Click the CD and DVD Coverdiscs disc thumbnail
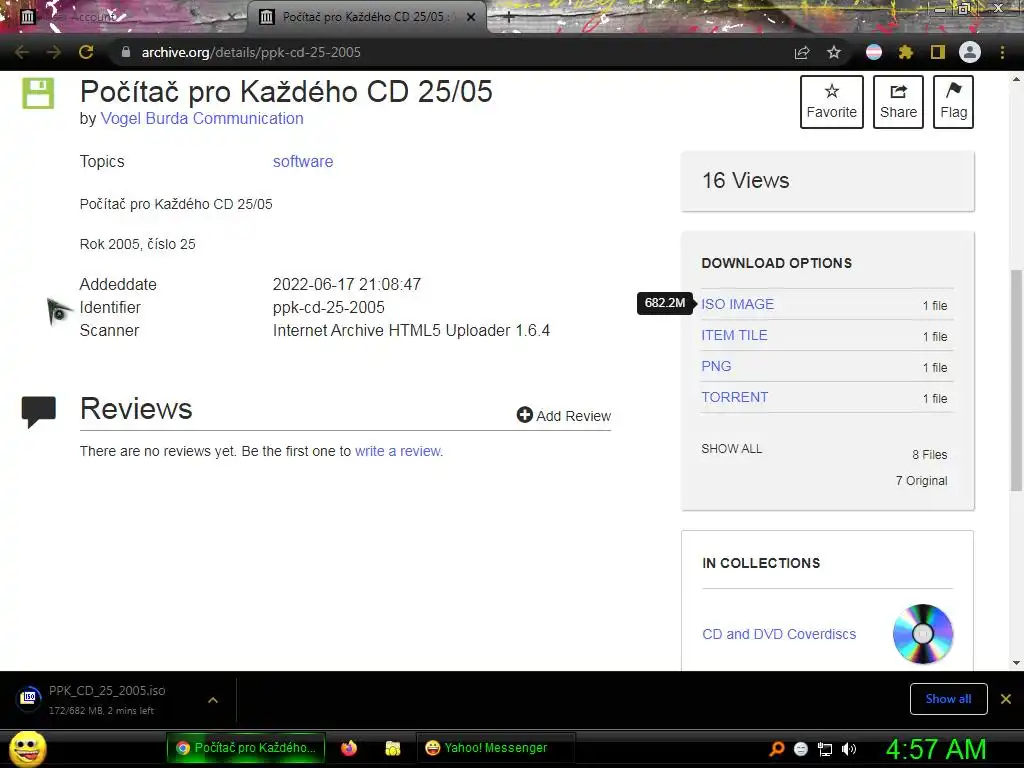The width and height of the screenshot is (1024, 768). pos(923,633)
